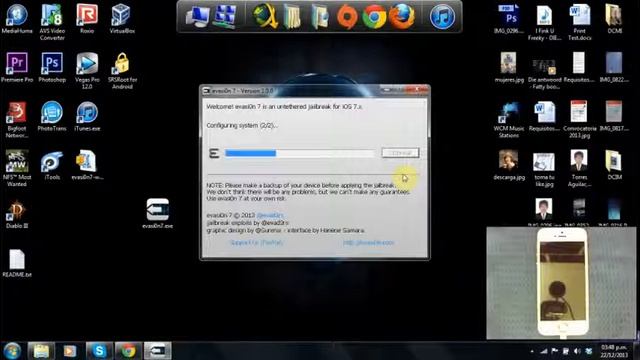Open the VirtualBox desktop icon
The width and height of the screenshot is (640, 360).
pos(122,18)
